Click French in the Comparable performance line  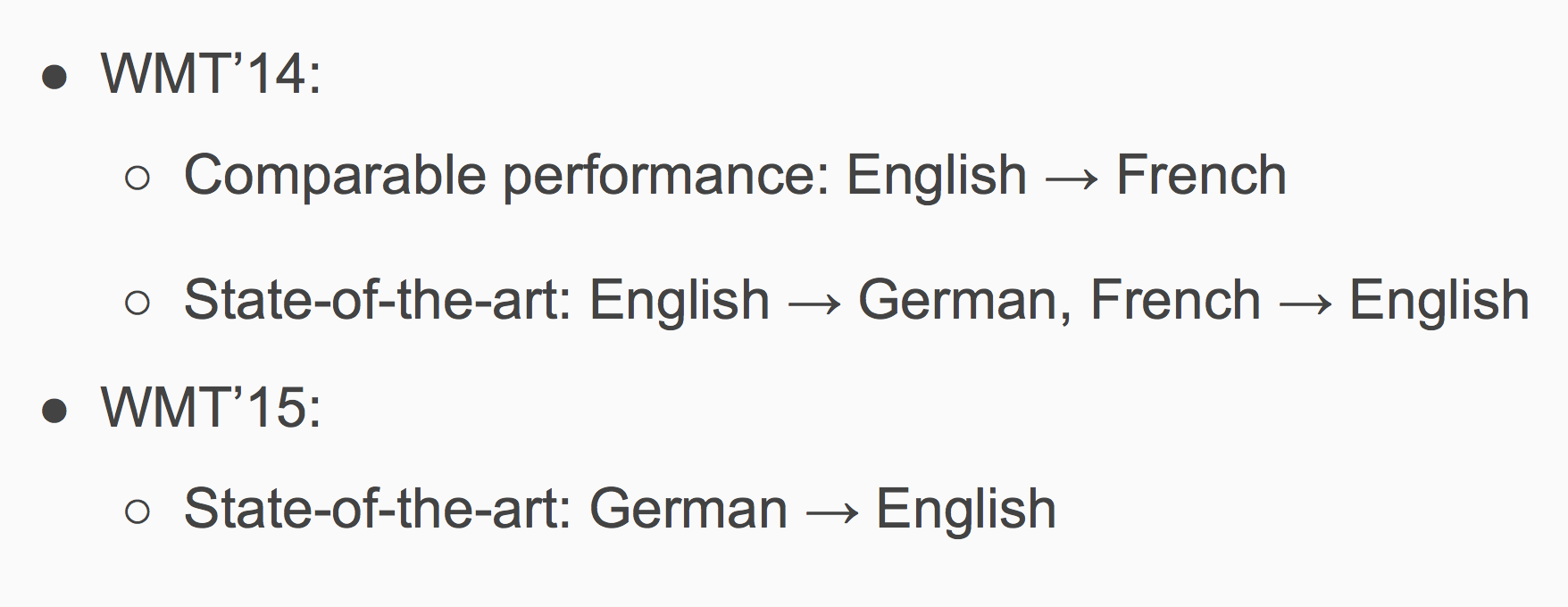point(1201,174)
